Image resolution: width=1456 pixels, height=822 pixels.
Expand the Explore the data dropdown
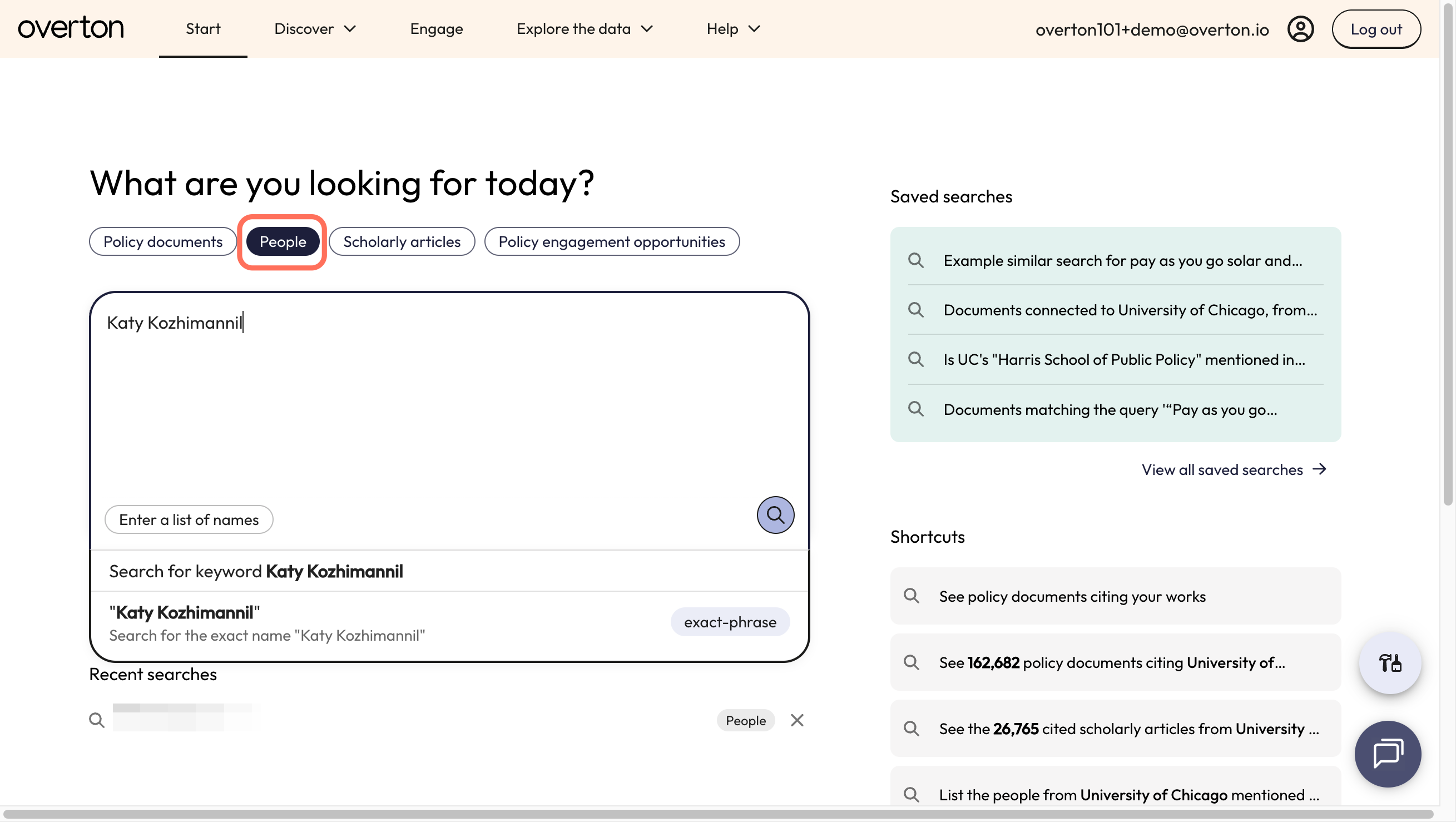[x=585, y=29]
